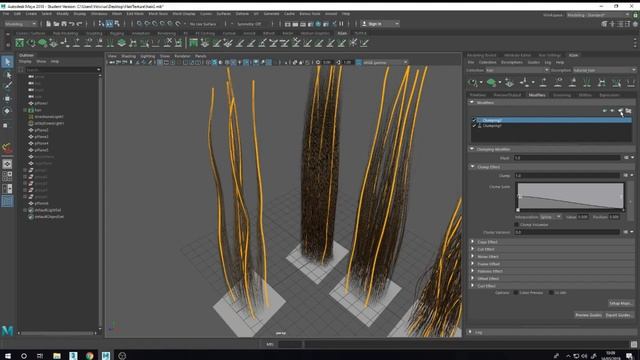This screenshot has width=640, height=360.
Task: Choose the Lasso select tool in toolbox
Action: tap(7, 75)
